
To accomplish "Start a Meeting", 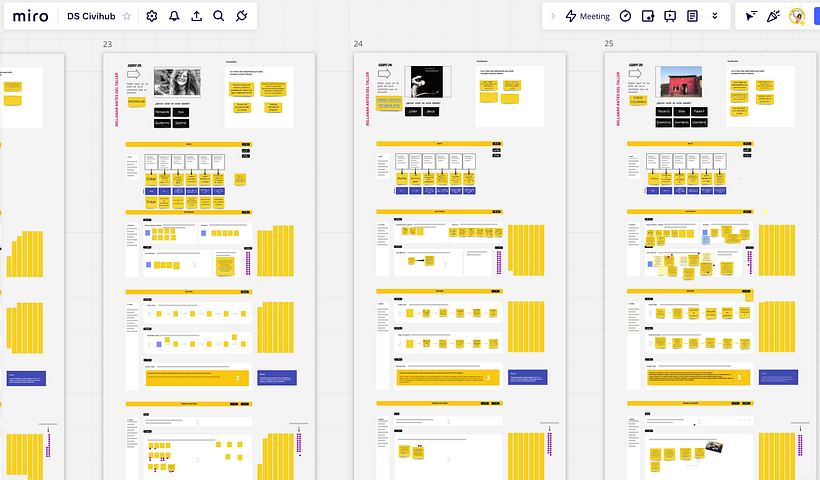I will pos(588,16).
